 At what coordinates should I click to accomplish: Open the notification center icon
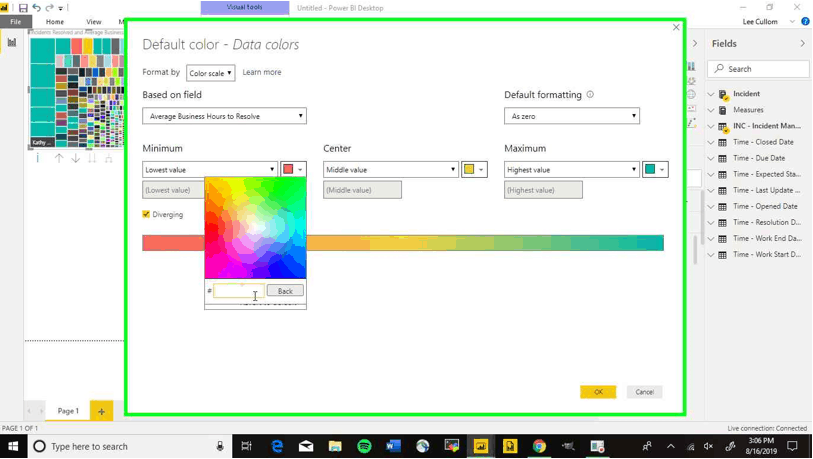(792, 446)
